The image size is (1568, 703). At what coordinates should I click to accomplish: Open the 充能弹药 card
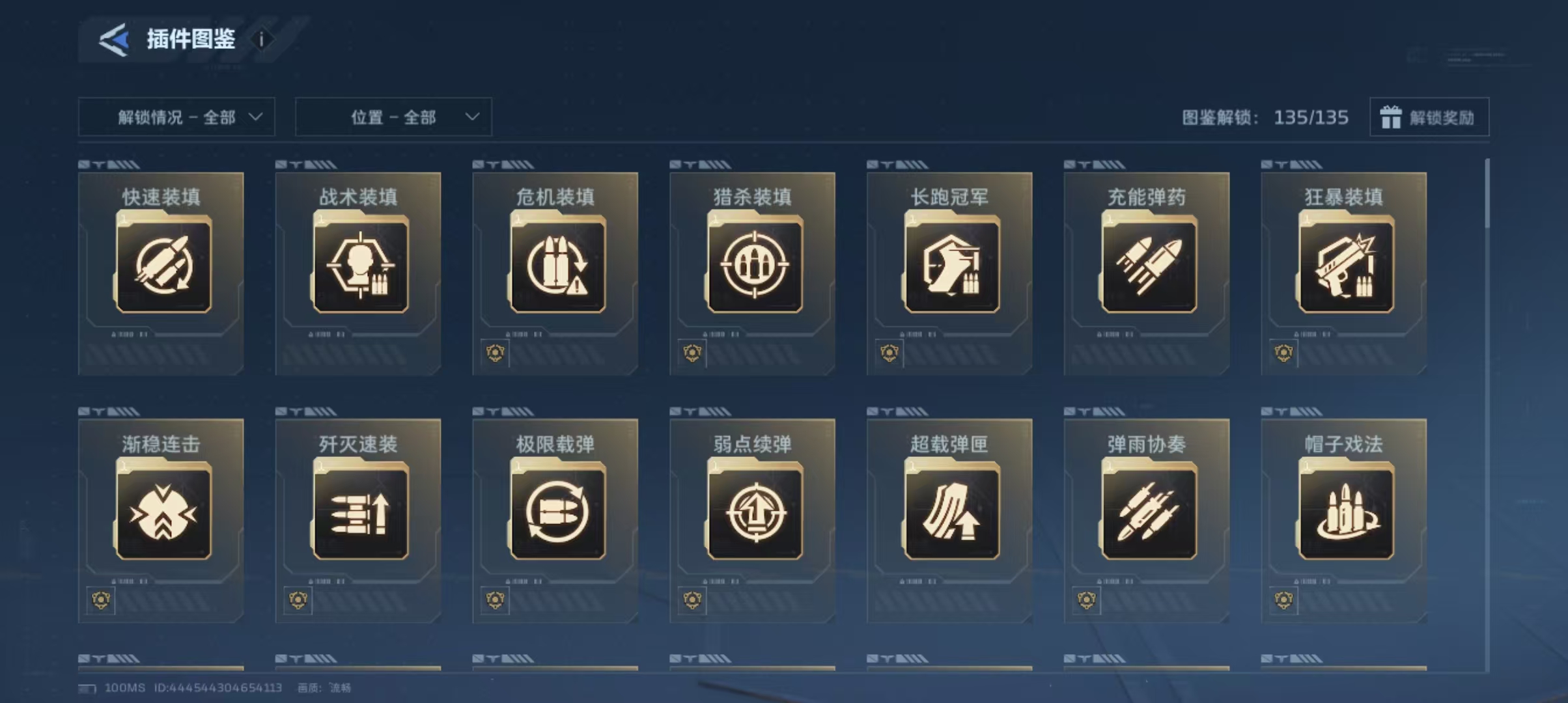[x=1147, y=273]
